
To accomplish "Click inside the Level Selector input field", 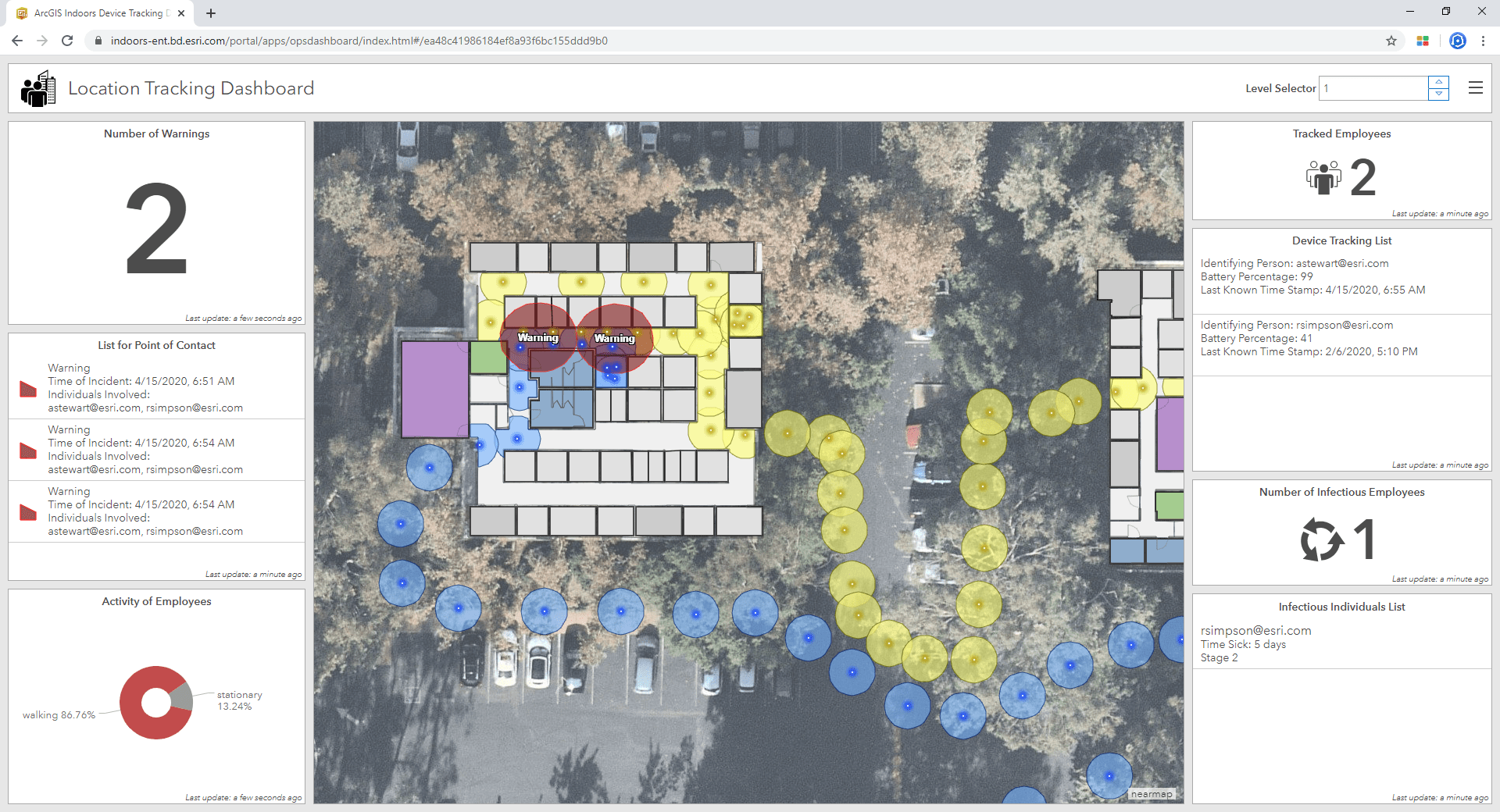I will pyautogui.click(x=1371, y=88).
